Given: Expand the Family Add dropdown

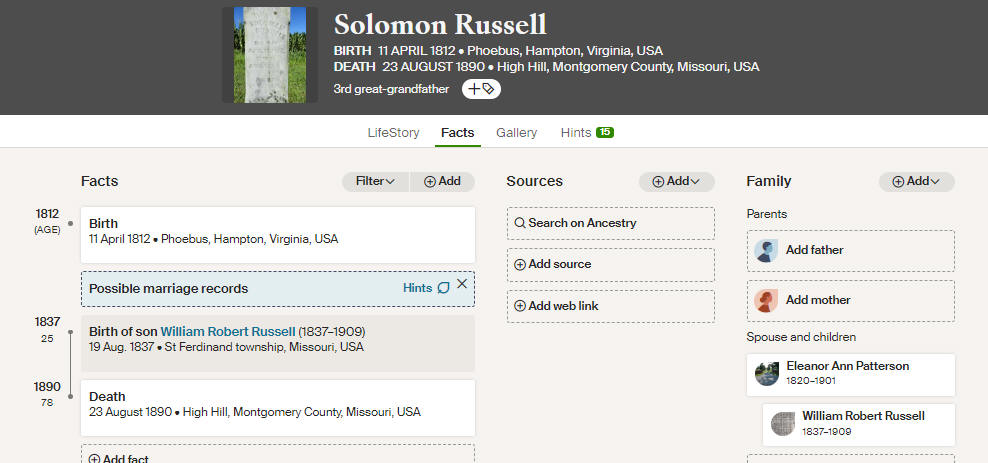Looking at the screenshot, I should coord(917,181).
